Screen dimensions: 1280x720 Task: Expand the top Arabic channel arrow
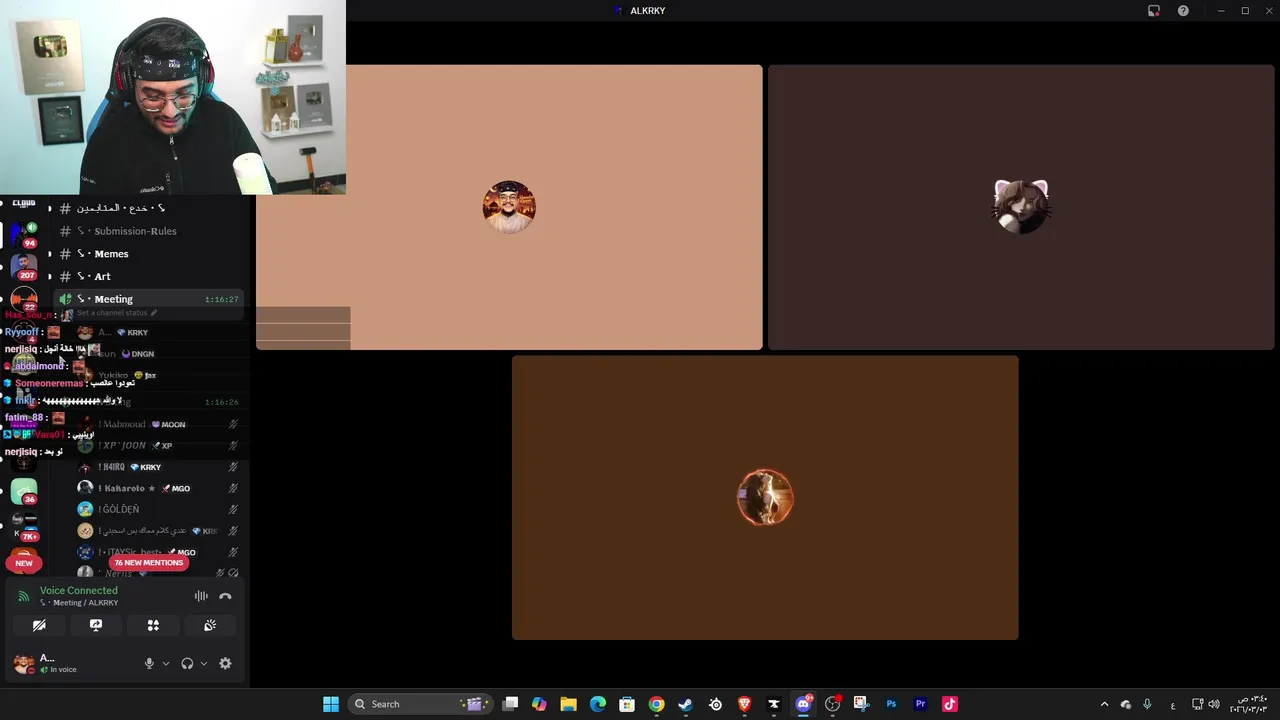coord(50,208)
